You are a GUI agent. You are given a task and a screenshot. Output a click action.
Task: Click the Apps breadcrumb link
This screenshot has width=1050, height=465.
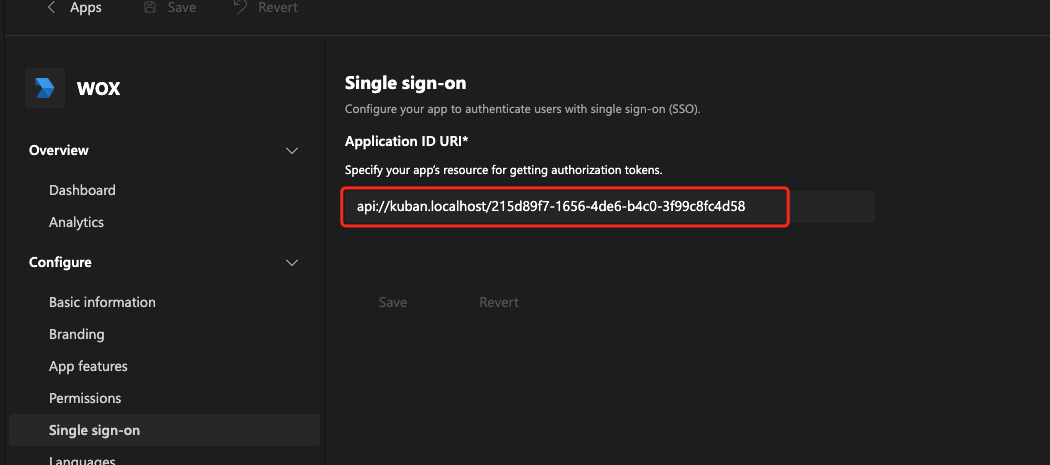point(85,8)
